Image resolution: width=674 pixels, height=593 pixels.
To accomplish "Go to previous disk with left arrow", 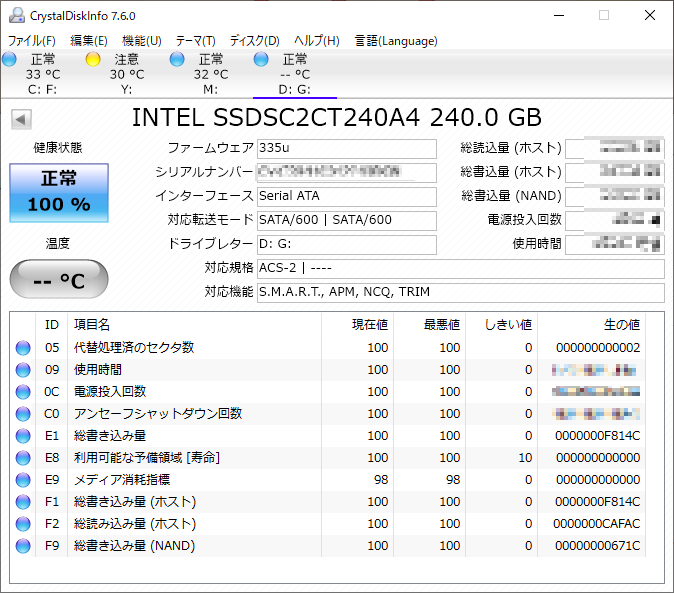I will 21,119.
